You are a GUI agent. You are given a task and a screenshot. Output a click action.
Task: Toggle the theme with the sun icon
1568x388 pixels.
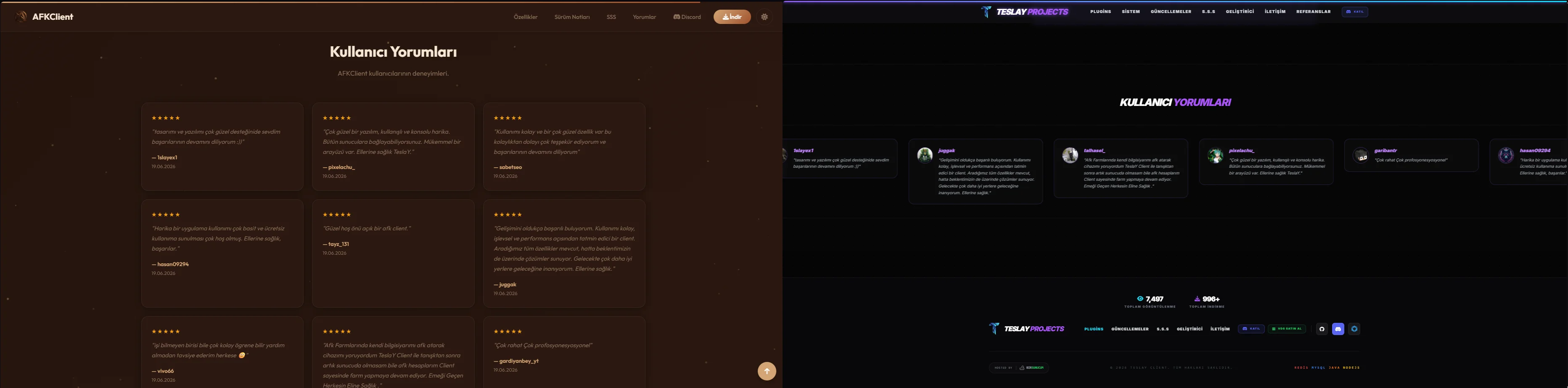point(764,17)
